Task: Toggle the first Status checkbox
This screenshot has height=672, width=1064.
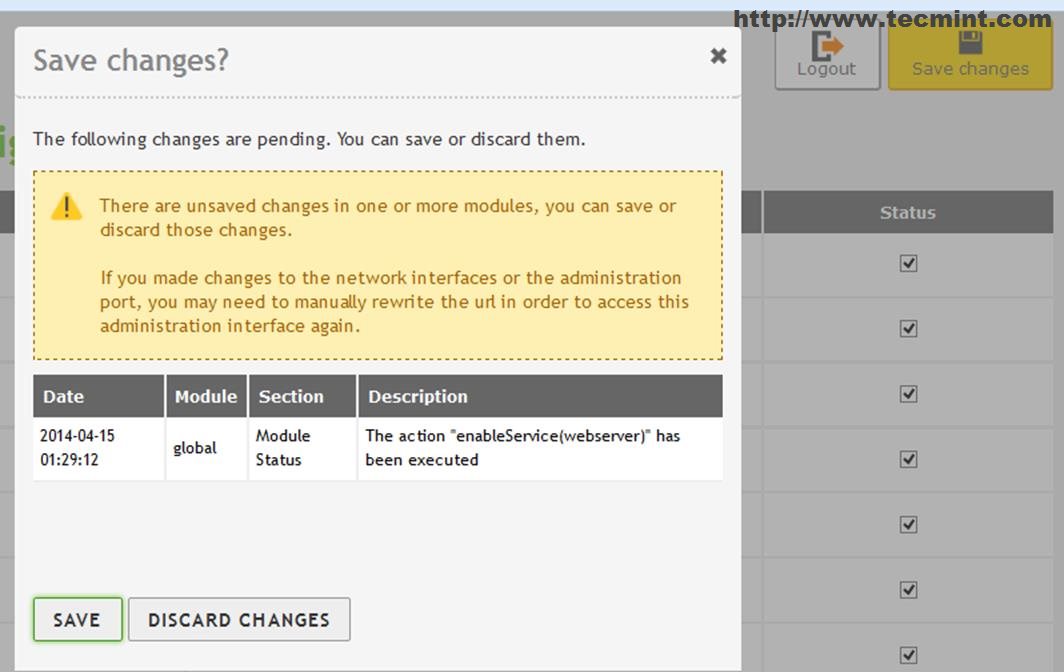Action: click(x=908, y=263)
